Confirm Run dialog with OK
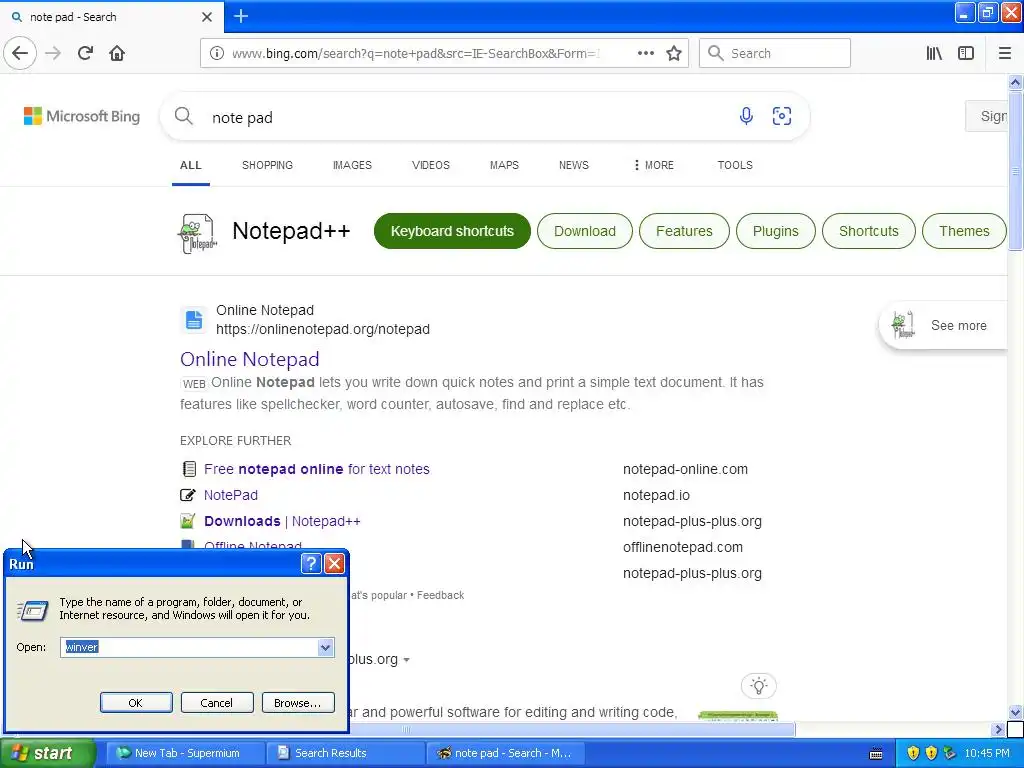Image resolution: width=1024 pixels, height=768 pixels. pyautogui.click(x=136, y=703)
